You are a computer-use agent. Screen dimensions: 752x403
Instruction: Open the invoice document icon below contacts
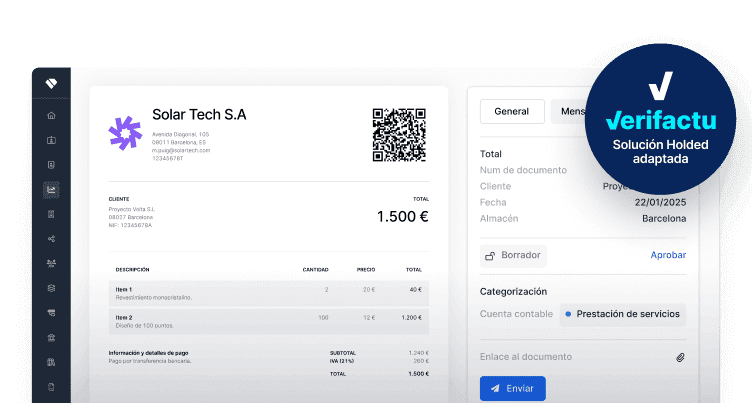(51, 165)
